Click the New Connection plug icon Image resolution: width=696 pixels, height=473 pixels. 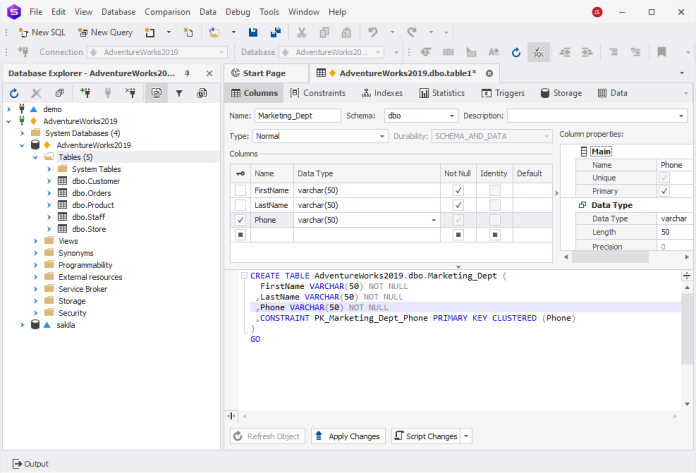84,93
